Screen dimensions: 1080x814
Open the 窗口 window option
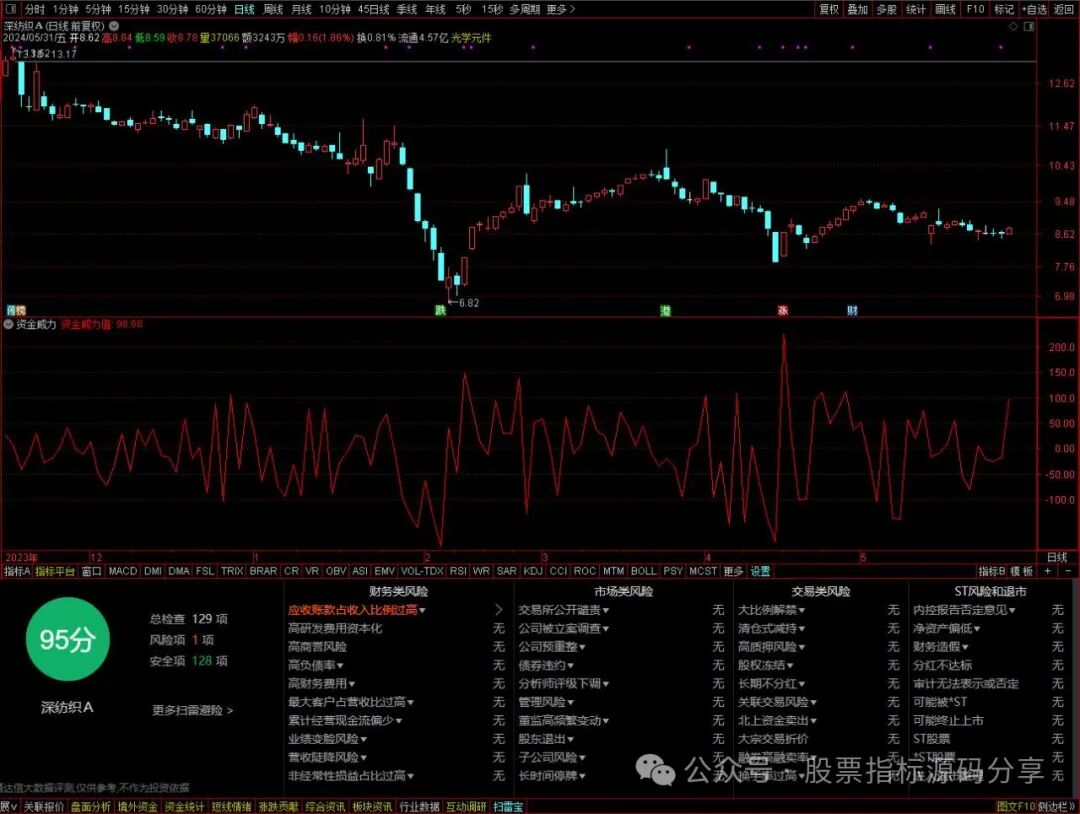tap(92, 571)
